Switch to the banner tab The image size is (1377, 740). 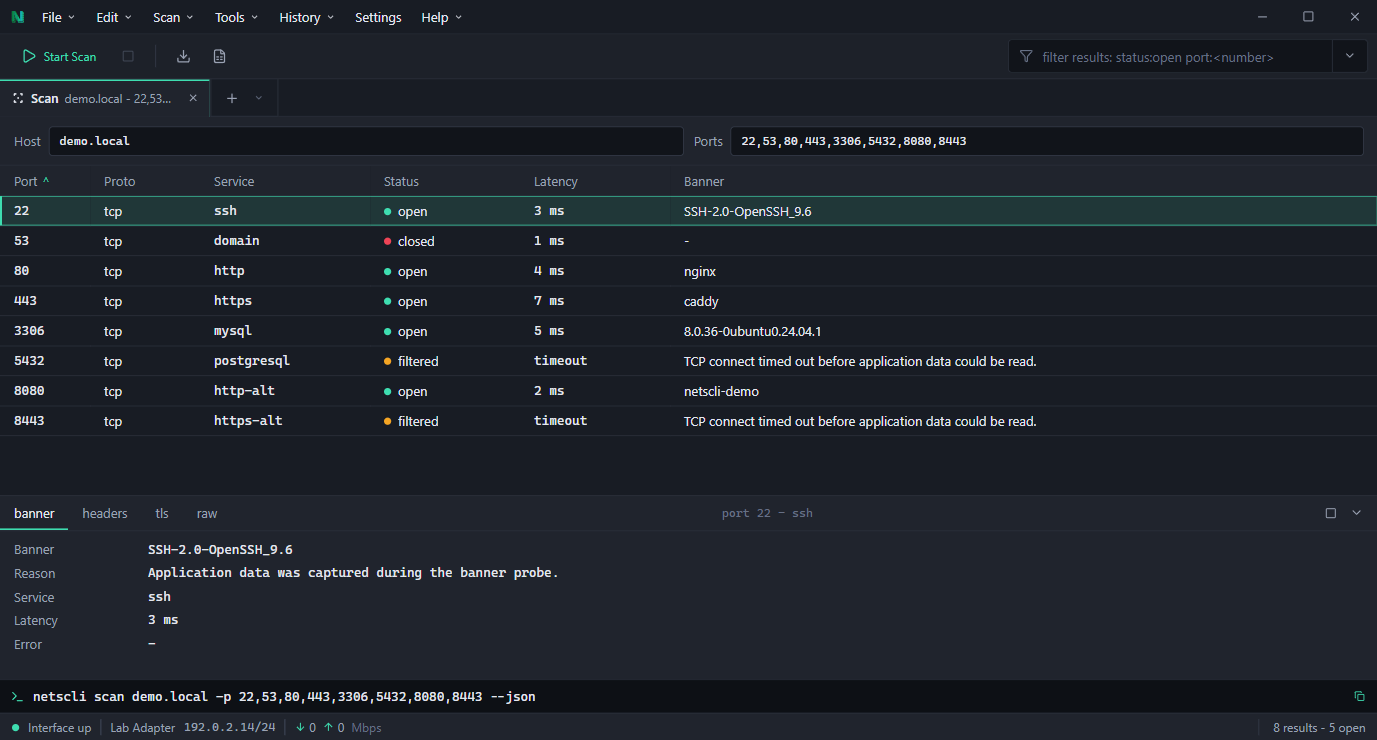pyautogui.click(x=34, y=513)
